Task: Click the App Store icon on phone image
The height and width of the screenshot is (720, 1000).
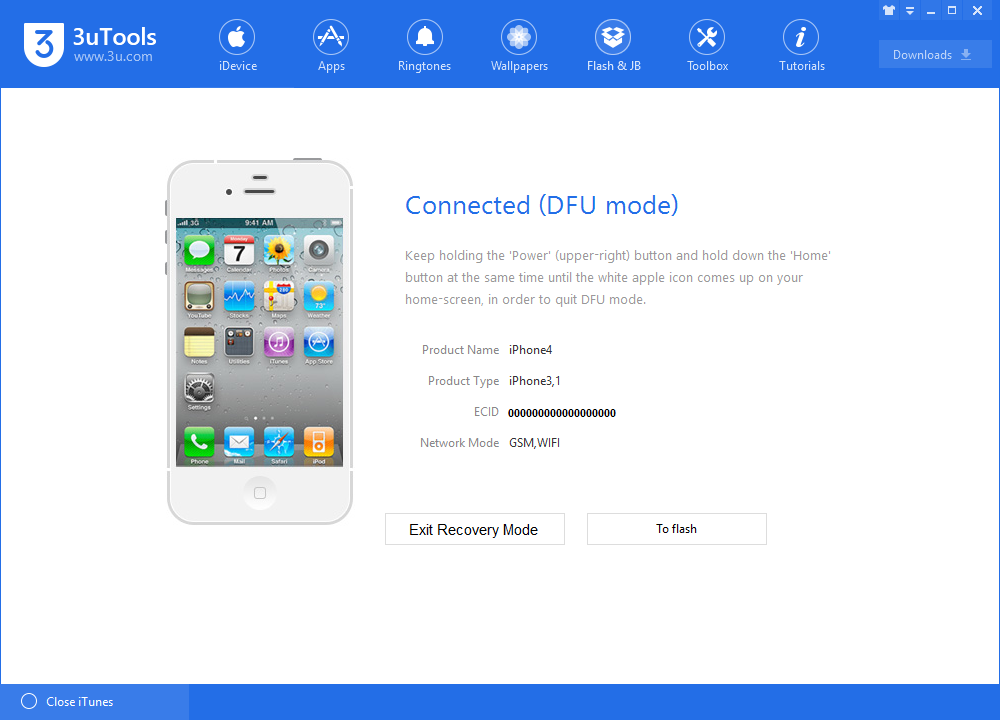Action: click(x=319, y=342)
